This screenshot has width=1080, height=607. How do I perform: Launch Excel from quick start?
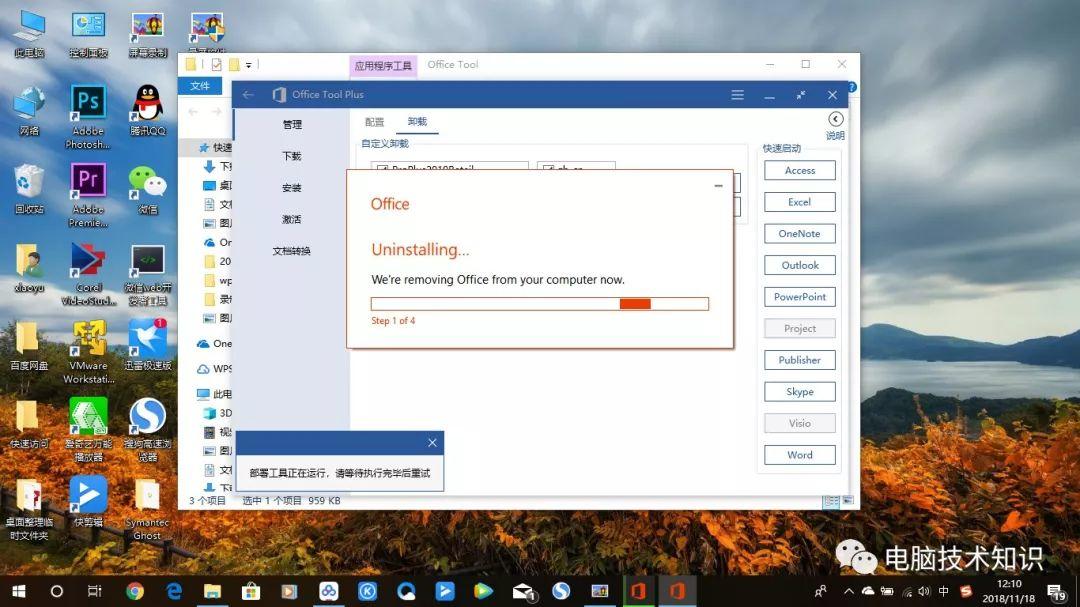pos(800,202)
